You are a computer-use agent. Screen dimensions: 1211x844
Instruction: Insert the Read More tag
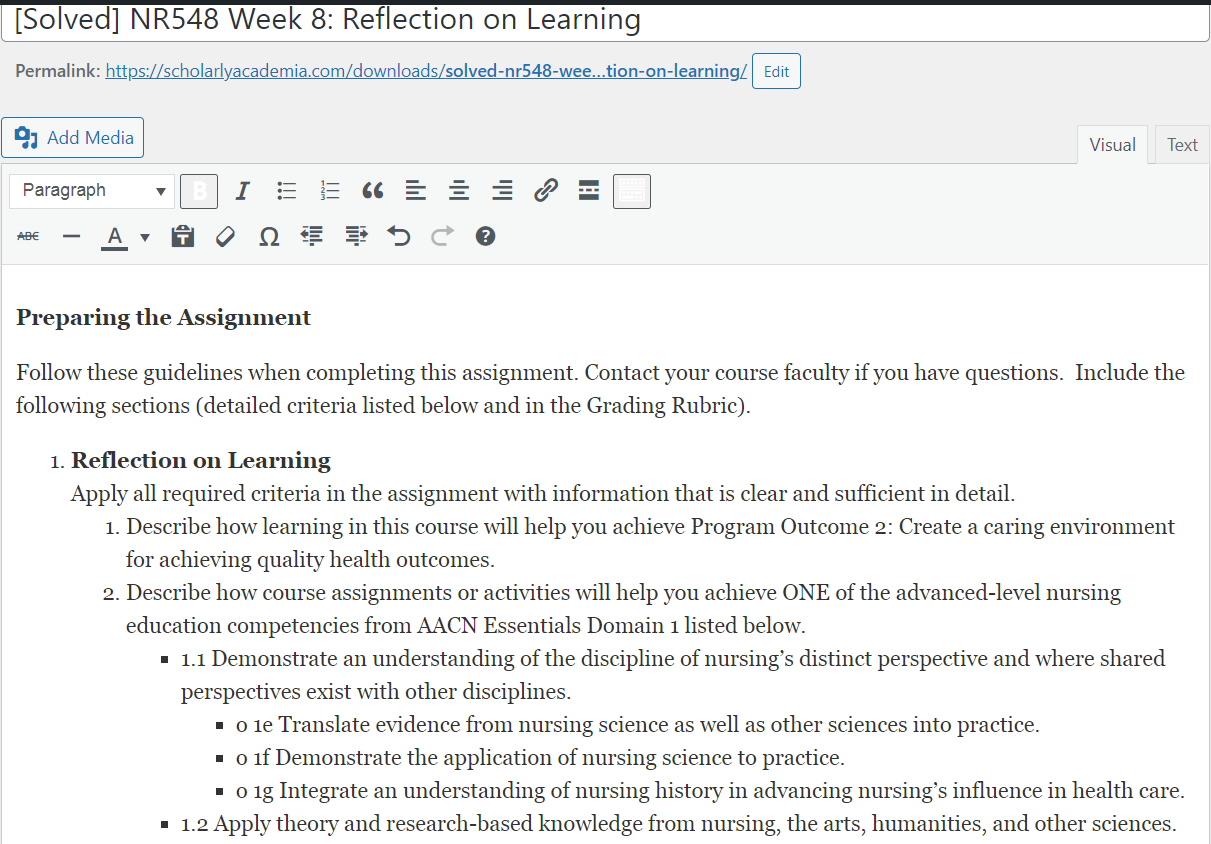click(589, 191)
